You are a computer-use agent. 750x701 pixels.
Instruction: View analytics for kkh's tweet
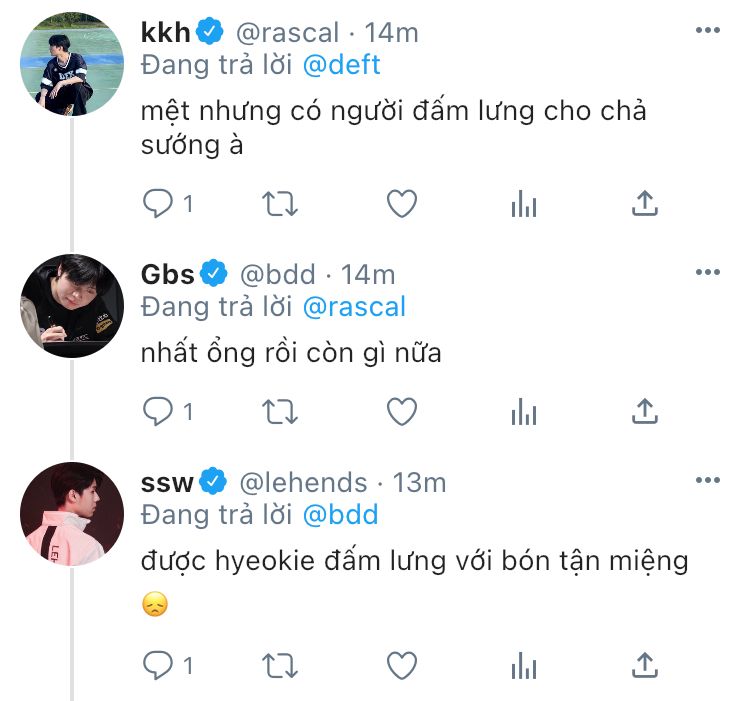tap(523, 204)
